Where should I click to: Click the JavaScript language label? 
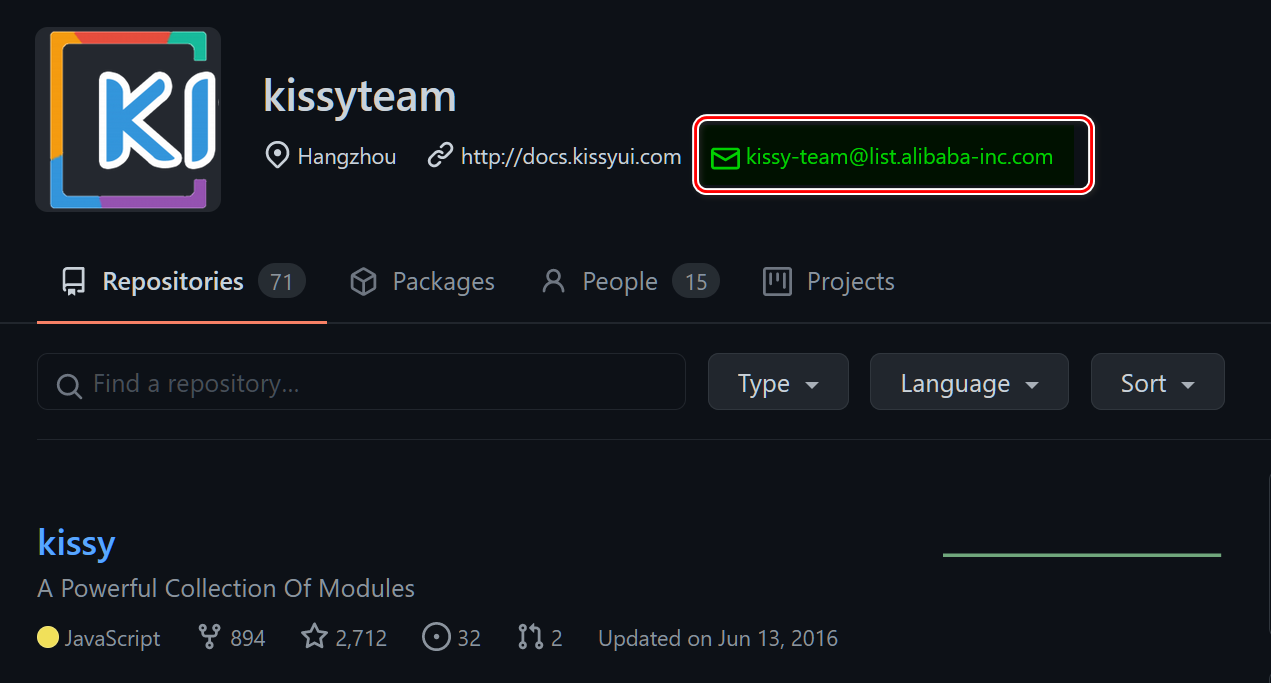(112, 638)
